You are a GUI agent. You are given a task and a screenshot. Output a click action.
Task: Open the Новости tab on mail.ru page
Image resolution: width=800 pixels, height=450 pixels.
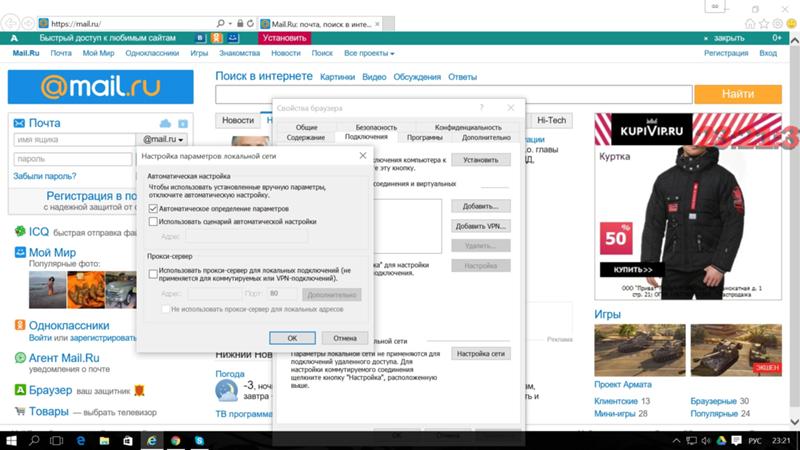coord(238,120)
